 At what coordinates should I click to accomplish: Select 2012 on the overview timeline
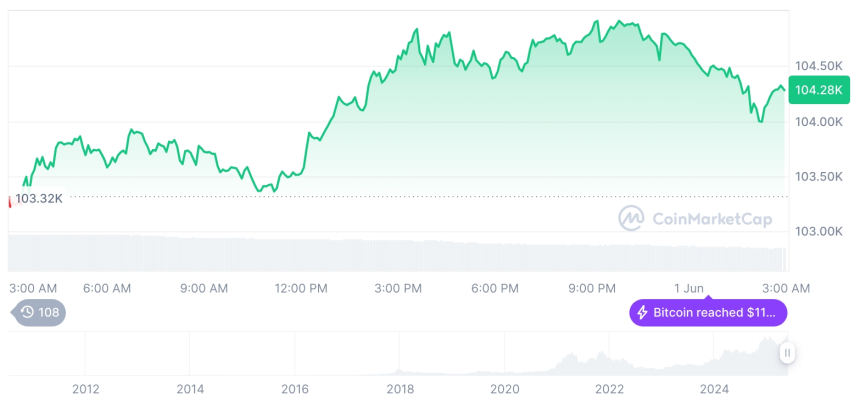(85, 388)
